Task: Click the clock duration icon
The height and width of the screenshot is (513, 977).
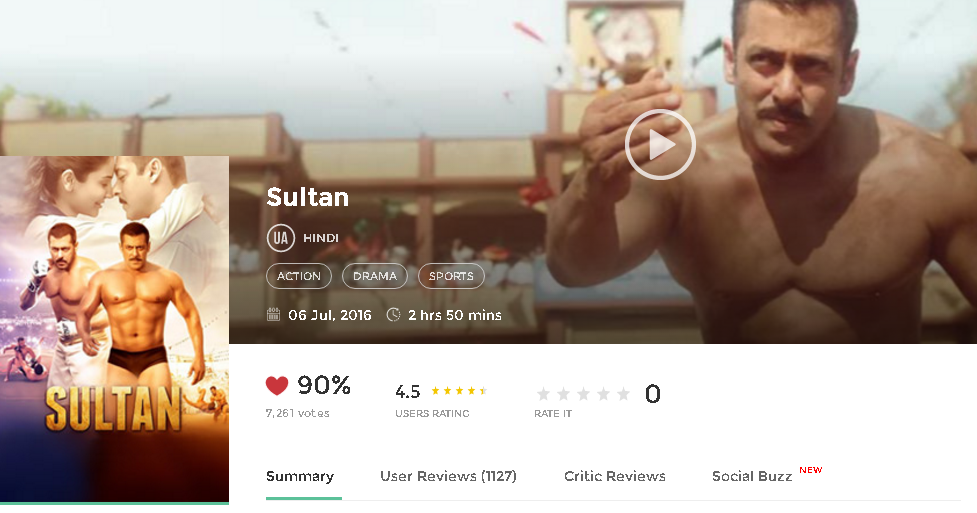Action: (393, 315)
